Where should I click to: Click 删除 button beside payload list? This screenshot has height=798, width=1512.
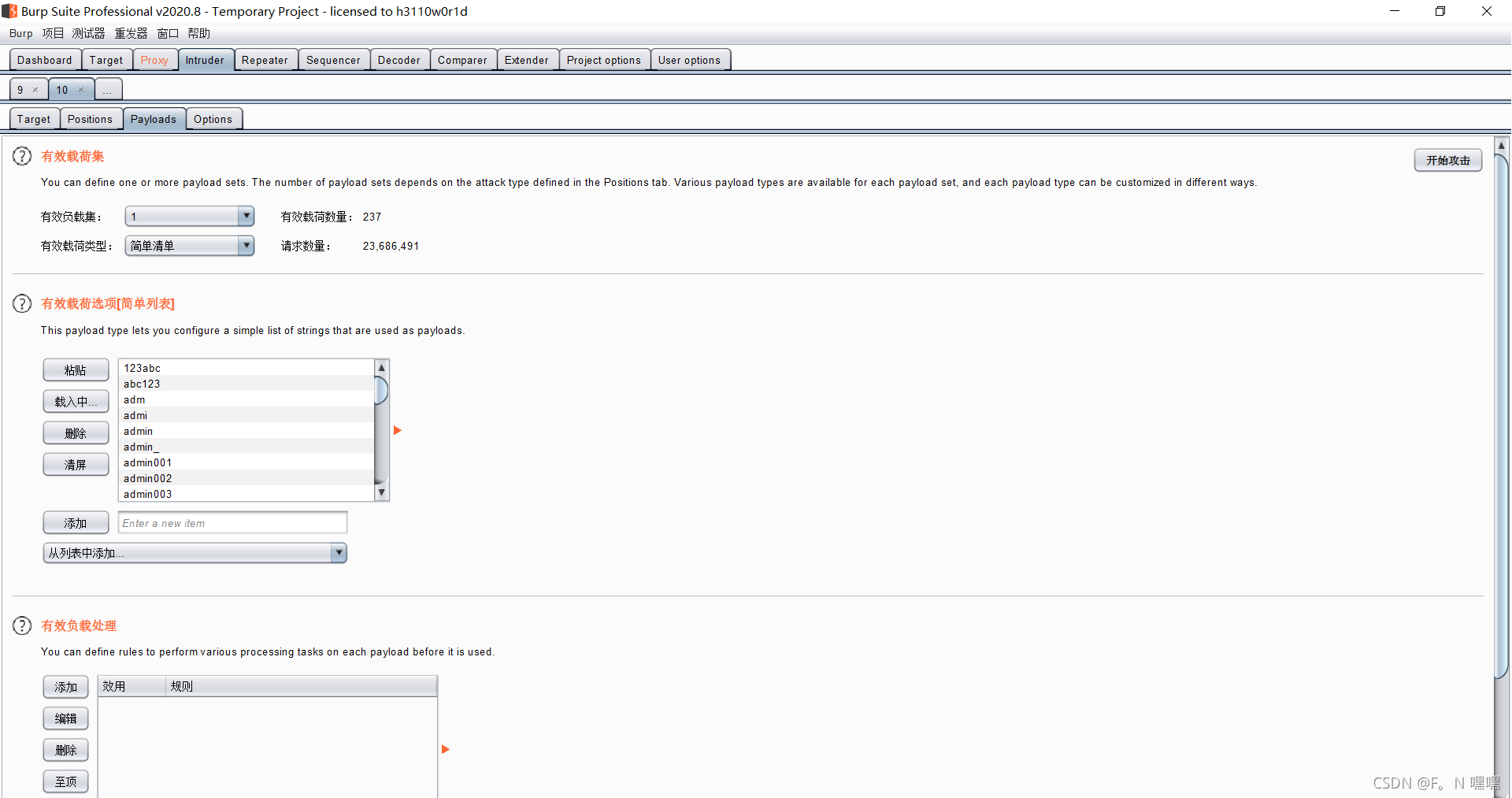76,433
